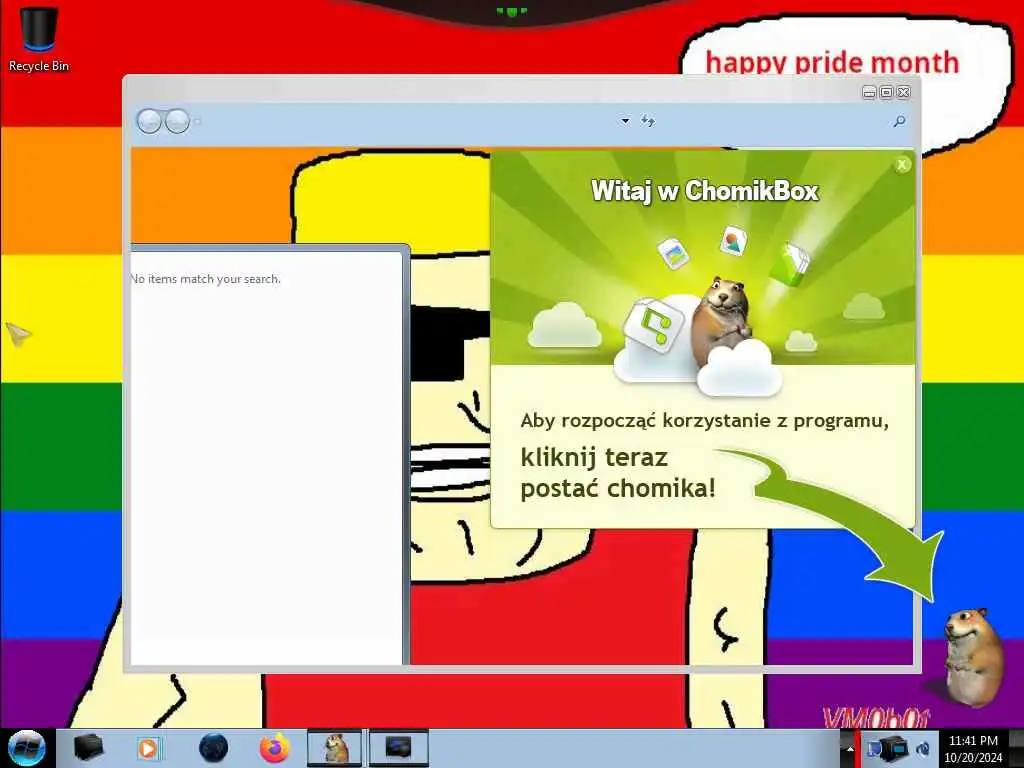Show hidden system tray icons arrow

(x=850, y=750)
